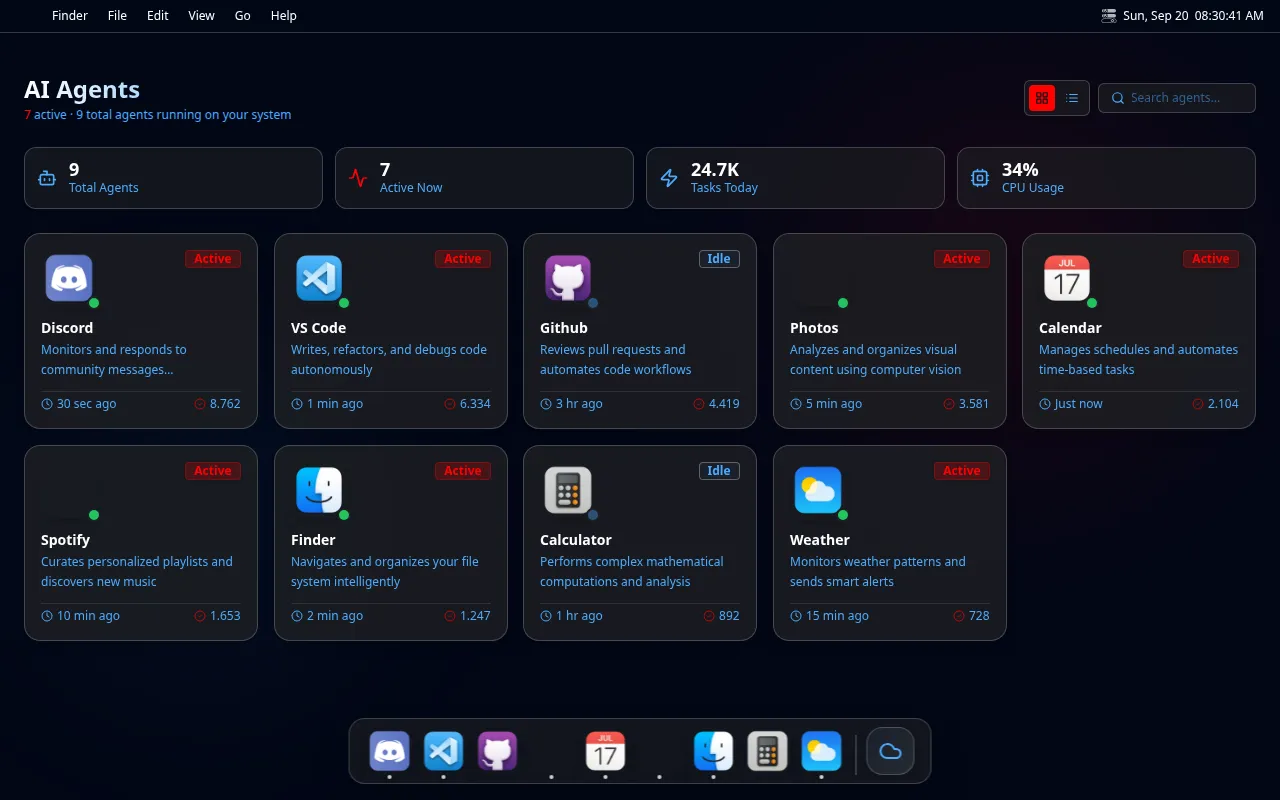
Task: Click '1 hr ago' on Calculator card
Action: 579,616
